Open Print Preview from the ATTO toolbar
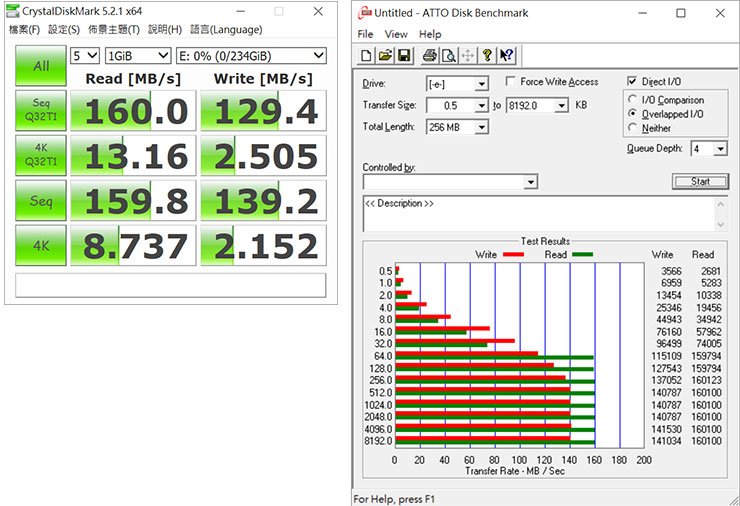The image size is (740, 506). pos(449,55)
